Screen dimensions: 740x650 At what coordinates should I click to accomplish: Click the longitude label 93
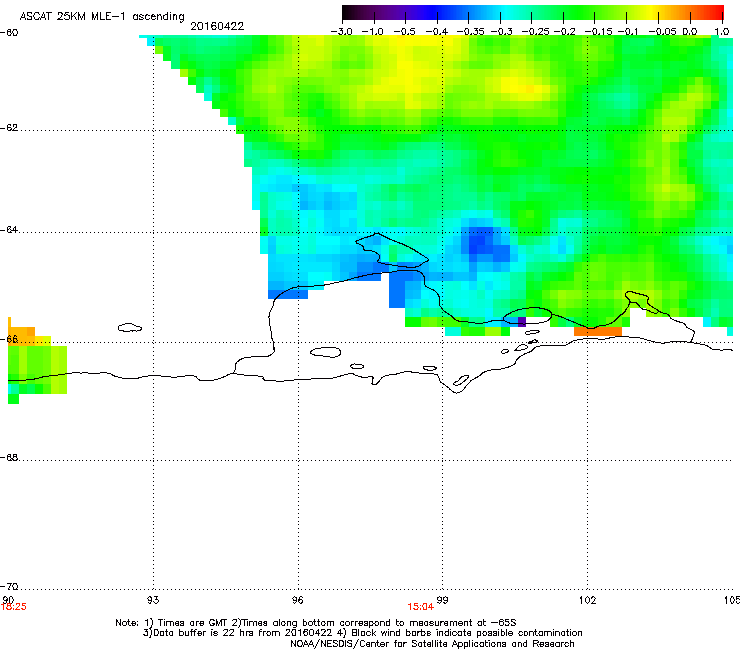coord(153,600)
